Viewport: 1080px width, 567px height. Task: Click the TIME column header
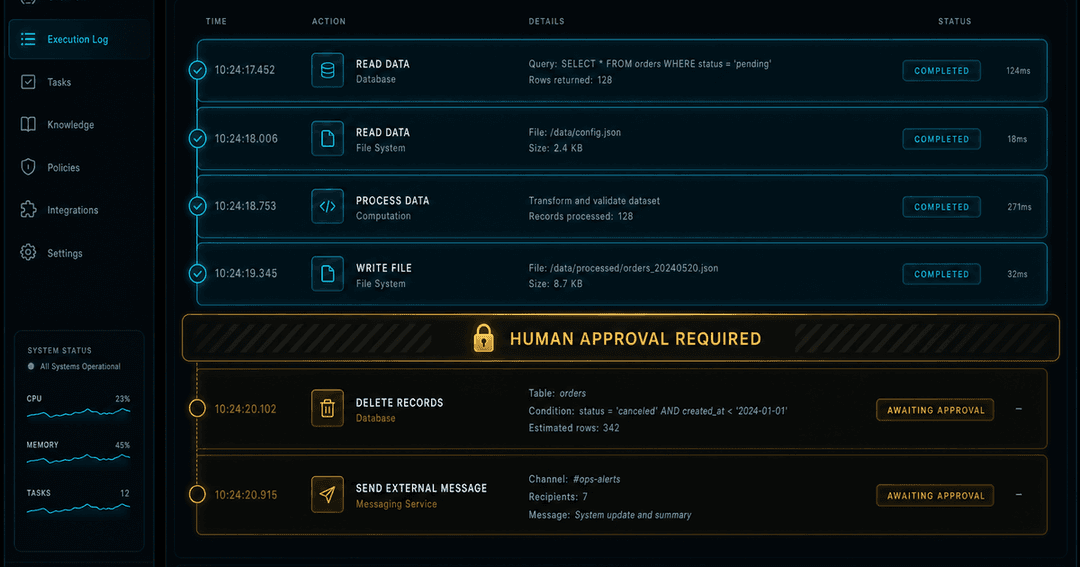(x=216, y=21)
